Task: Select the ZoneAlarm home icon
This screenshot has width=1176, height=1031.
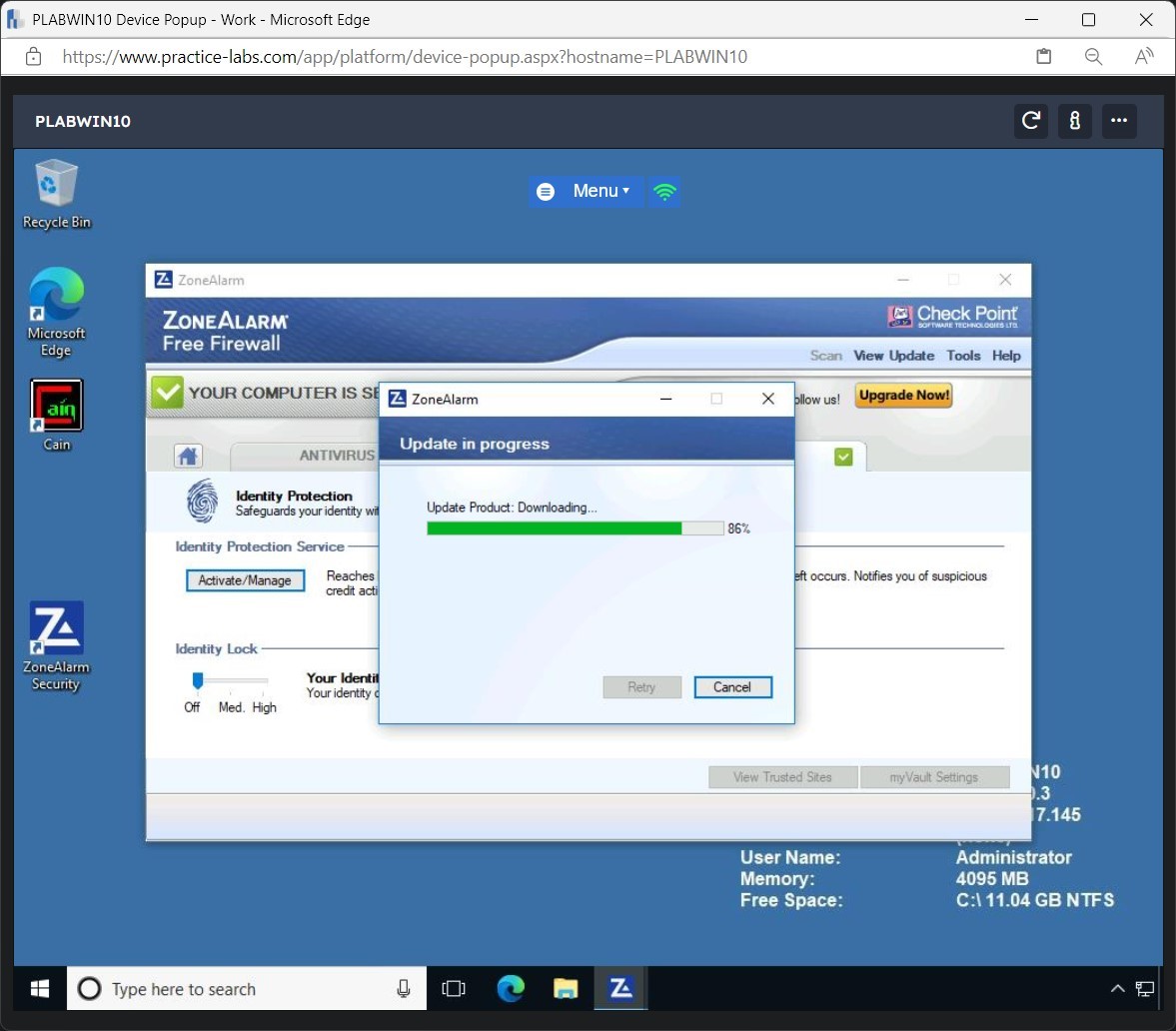Action: point(188,456)
